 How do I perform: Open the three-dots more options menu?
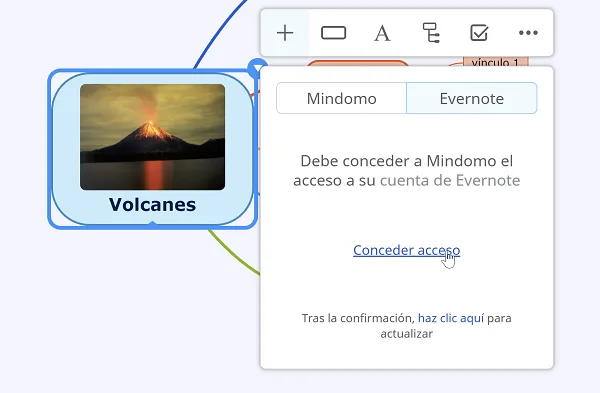(x=528, y=33)
